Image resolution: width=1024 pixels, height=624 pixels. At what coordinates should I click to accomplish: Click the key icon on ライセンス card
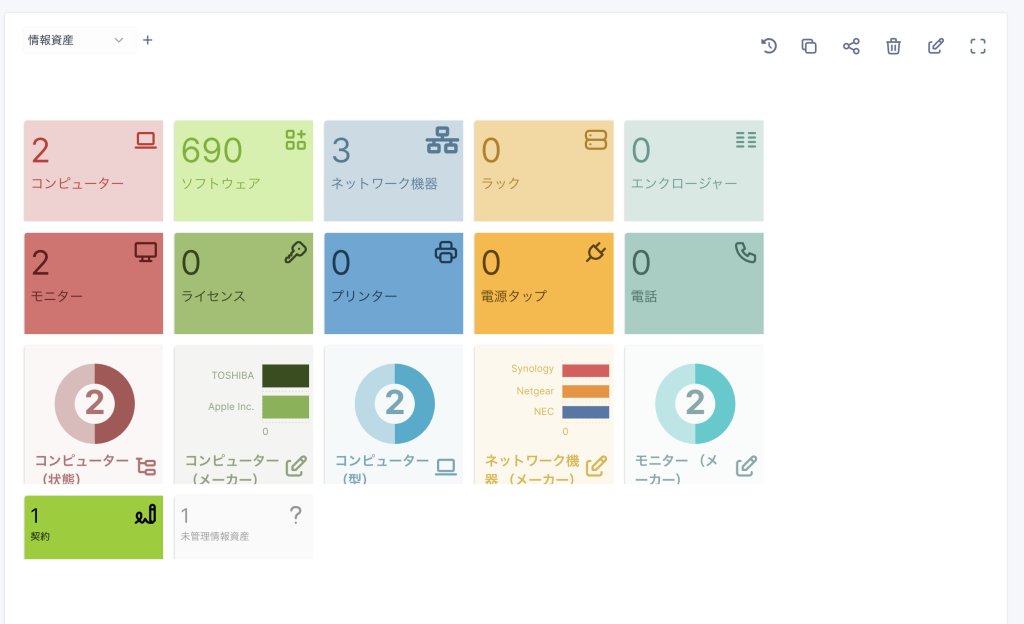pyautogui.click(x=295, y=253)
